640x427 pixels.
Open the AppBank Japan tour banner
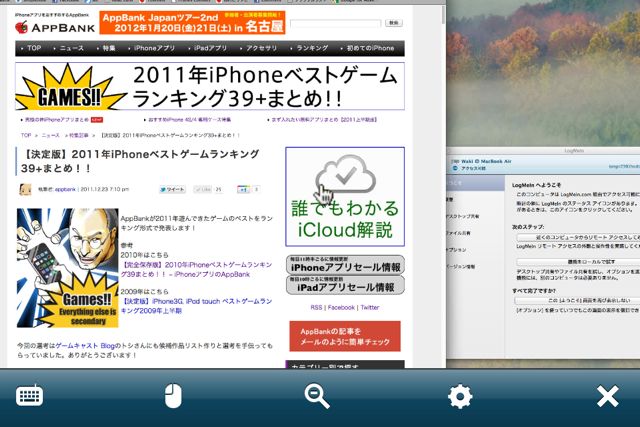pos(192,22)
